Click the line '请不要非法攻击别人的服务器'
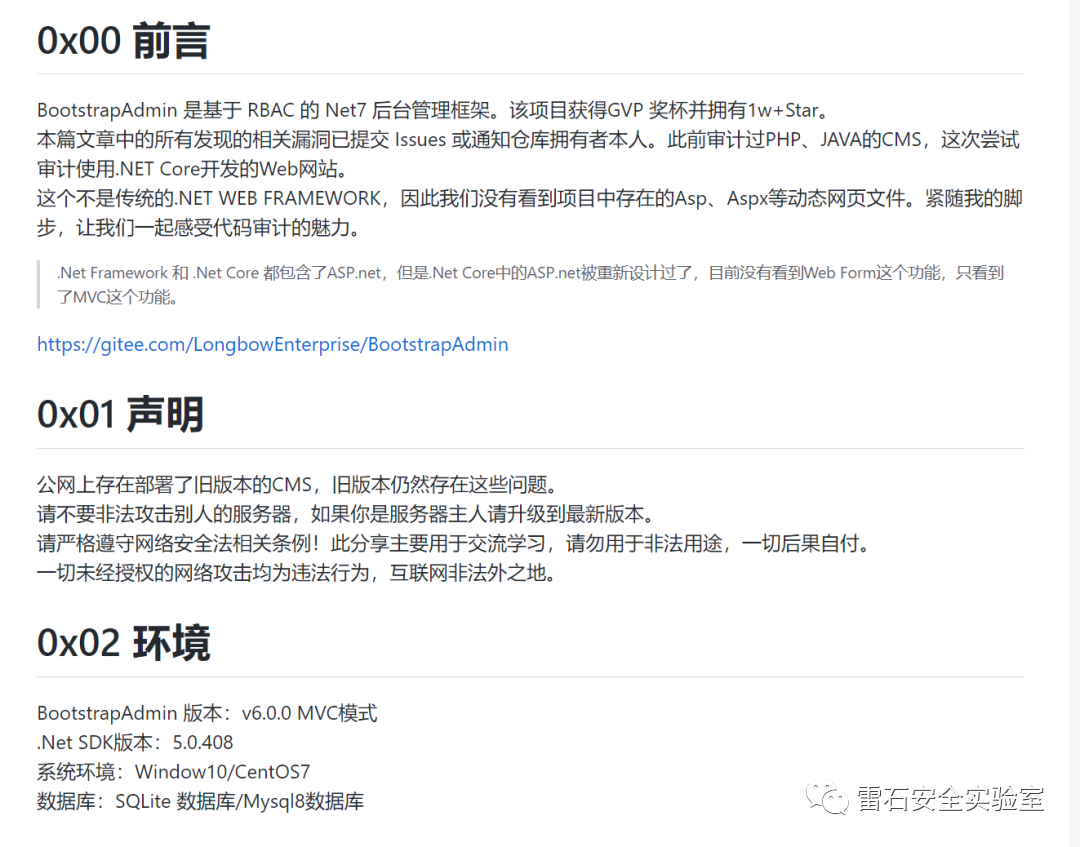This screenshot has width=1080, height=847. pyautogui.click(x=346, y=514)
